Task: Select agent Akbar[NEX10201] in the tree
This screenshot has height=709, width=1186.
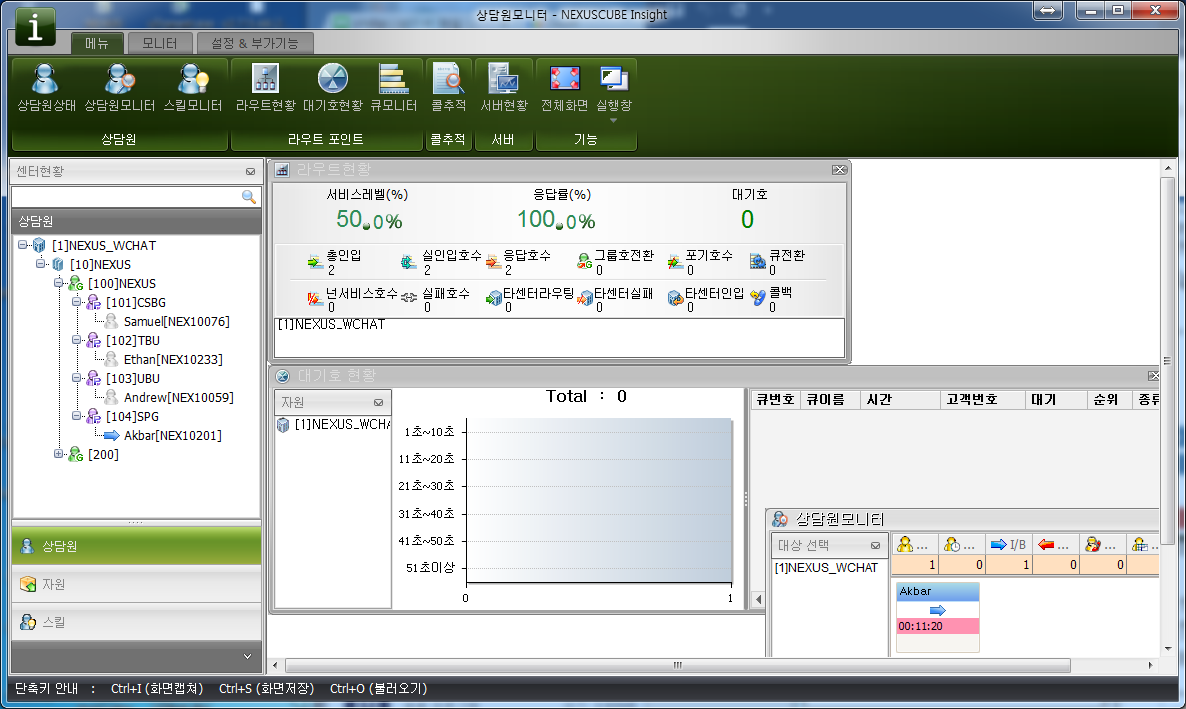Action: pyautogui.click(x=172, y=435)
